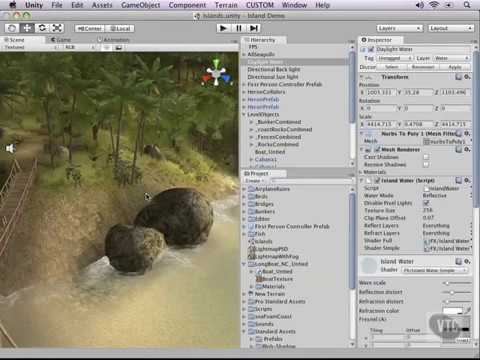
Task: Open the Layout dropdown
Action: (451, 28)
